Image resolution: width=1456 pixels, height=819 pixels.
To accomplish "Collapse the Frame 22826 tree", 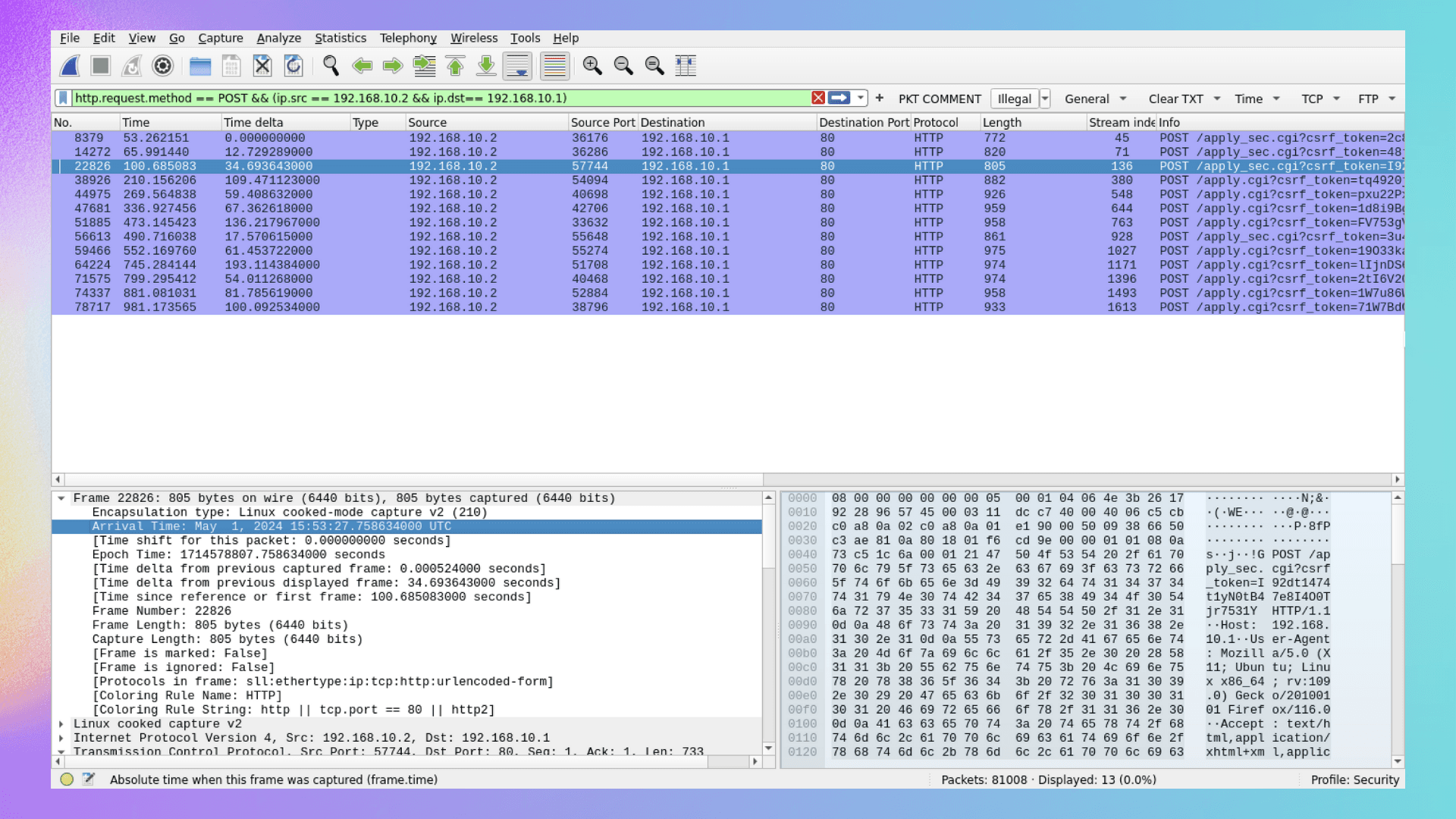I will [61, 498].
